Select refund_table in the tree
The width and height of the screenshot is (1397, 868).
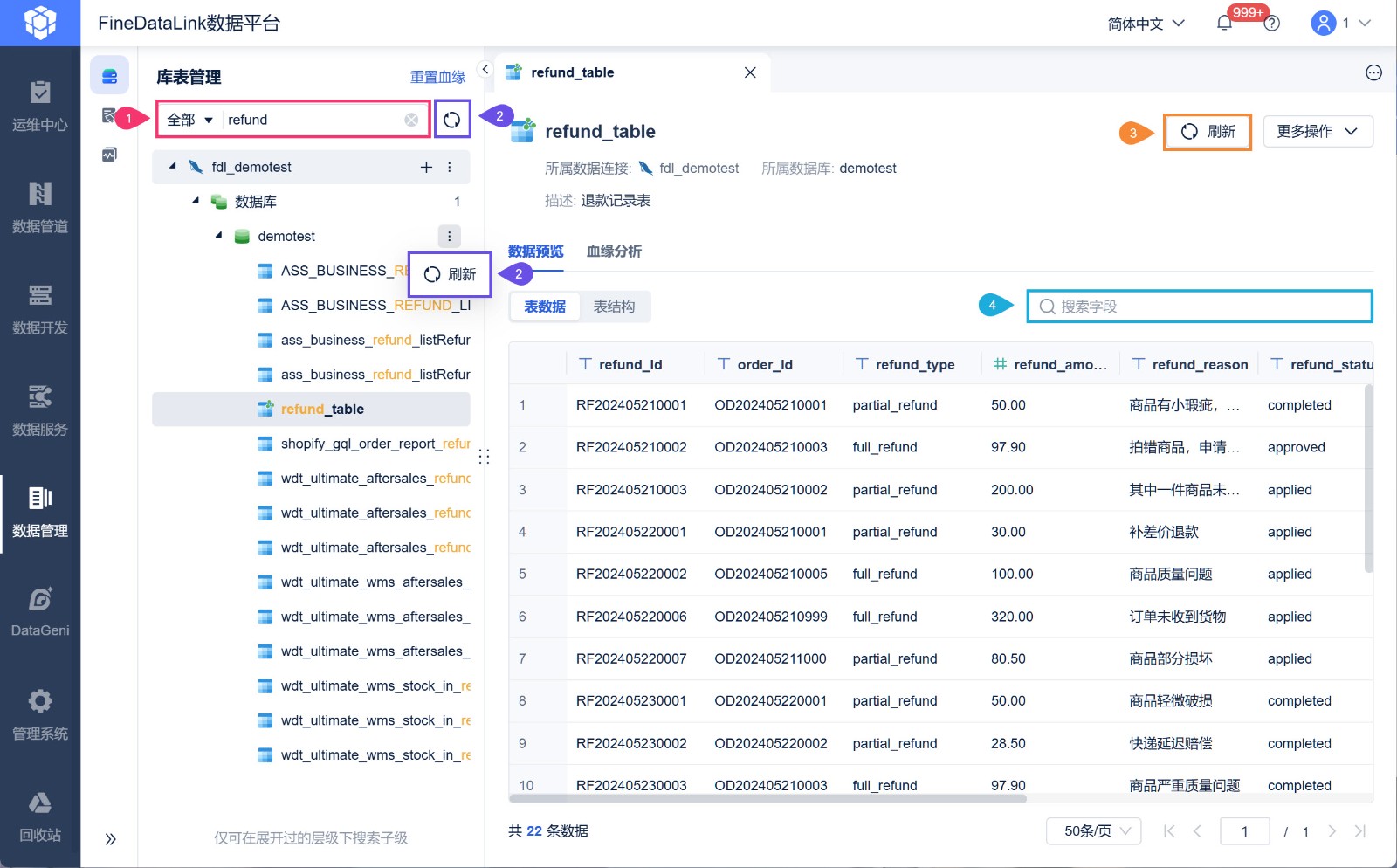[x=311, y=409]
